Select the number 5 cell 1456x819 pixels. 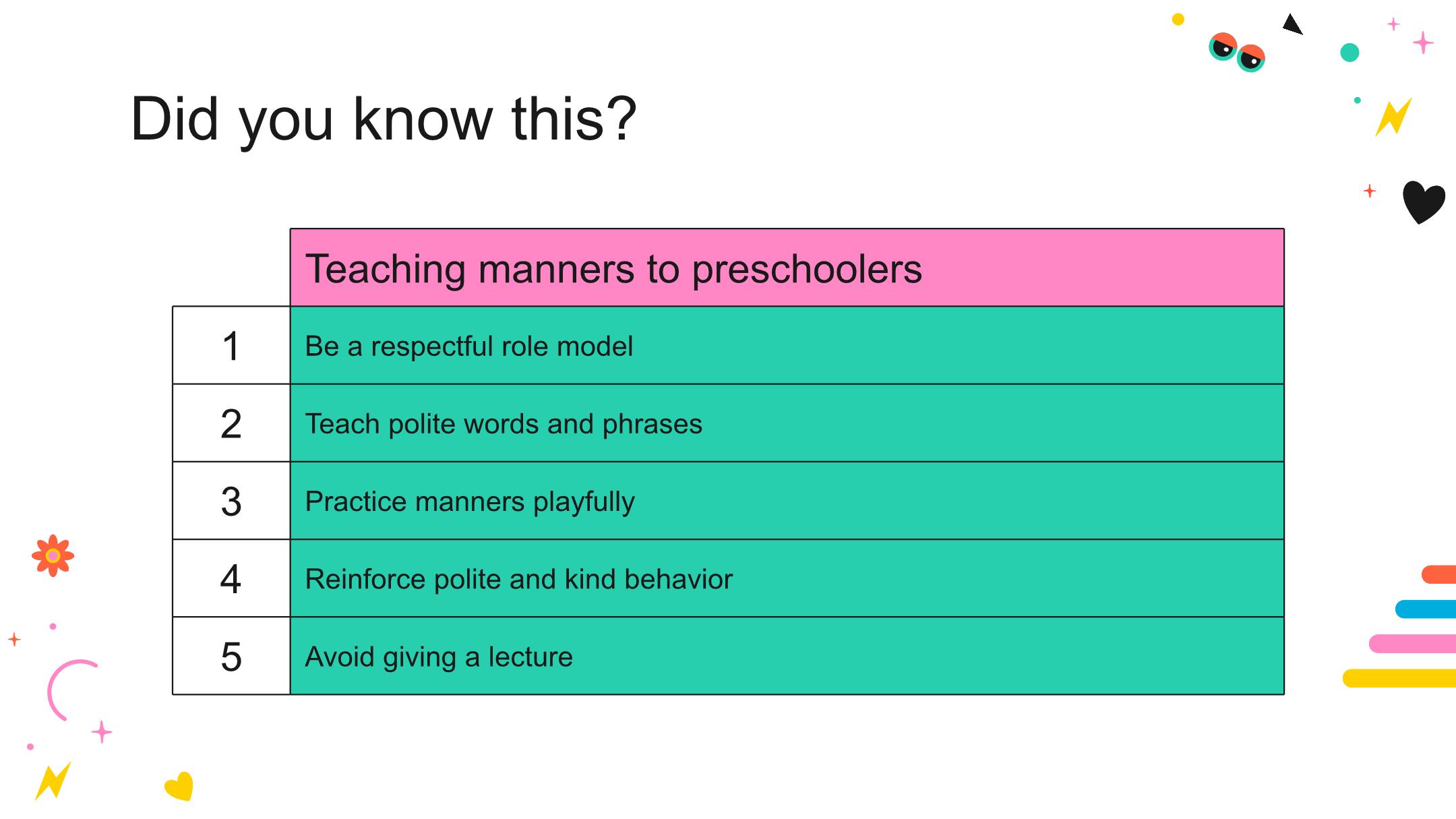pyautogui.click(x=231, y=656)
